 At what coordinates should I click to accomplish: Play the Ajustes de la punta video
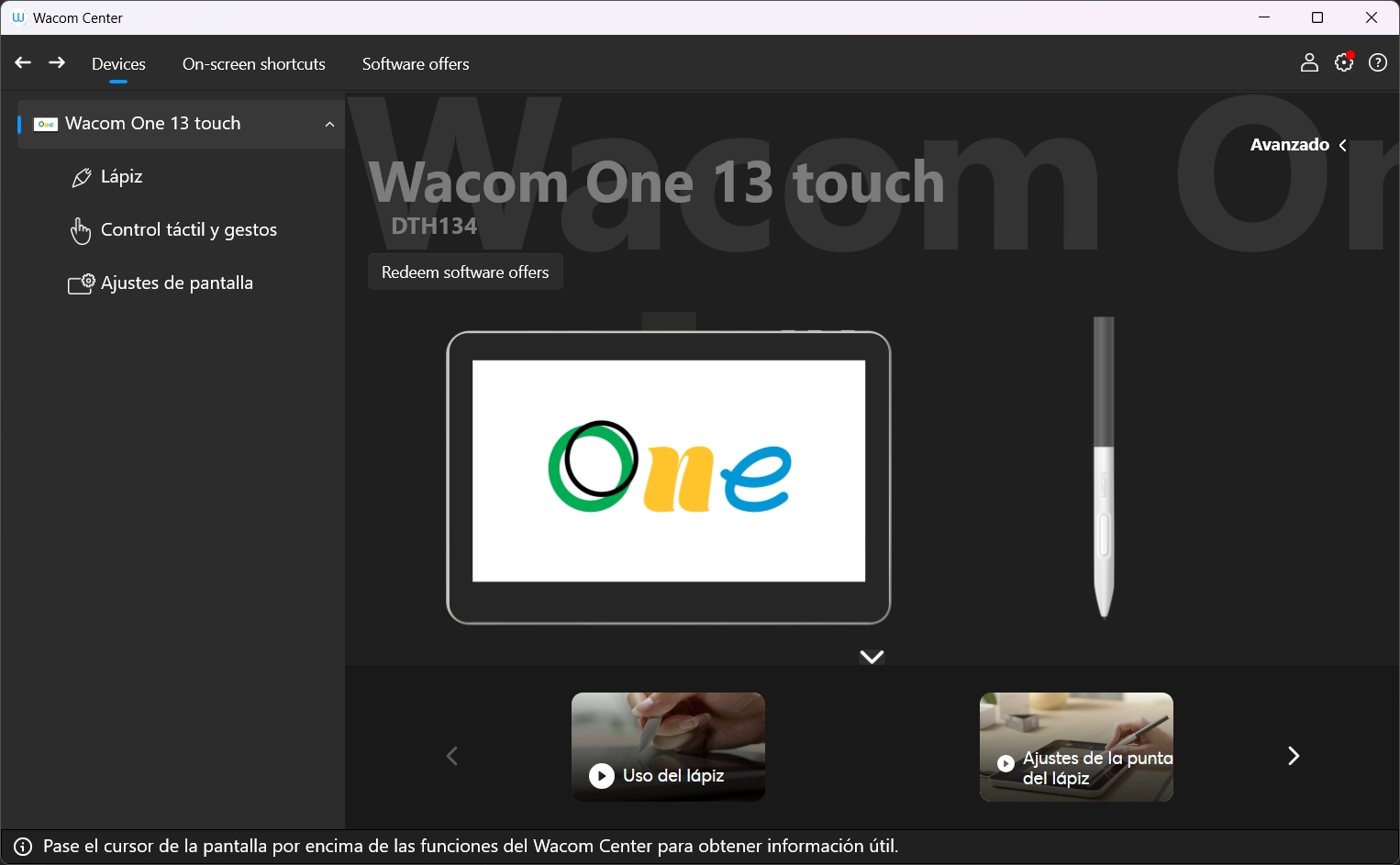(x=1006, y=763)
